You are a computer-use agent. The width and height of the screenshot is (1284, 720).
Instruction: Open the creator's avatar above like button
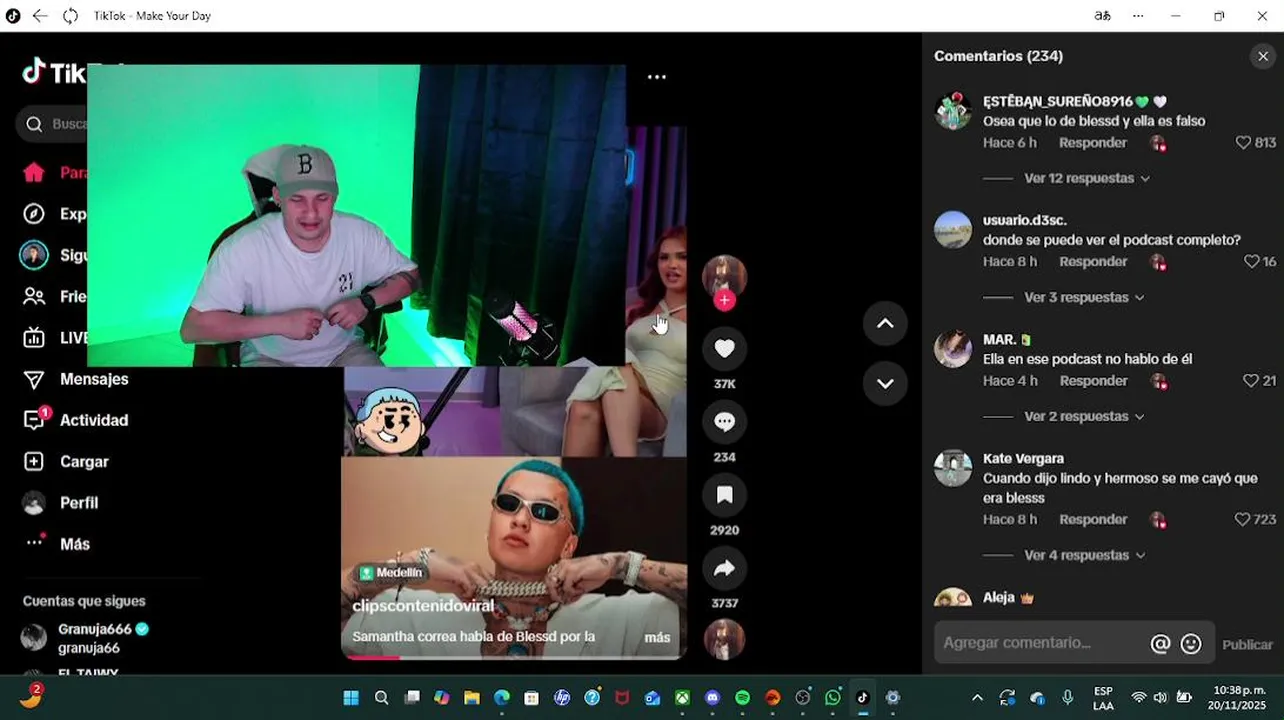click(725, 277)
